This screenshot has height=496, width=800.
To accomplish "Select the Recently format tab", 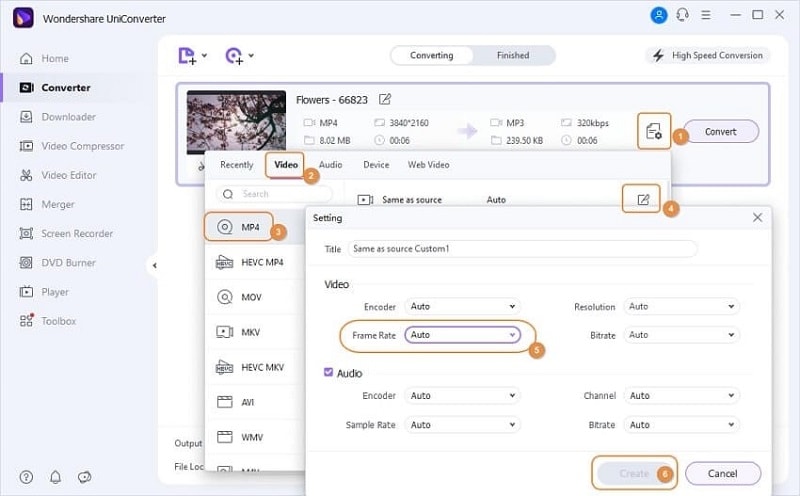I will tap(237, 165).
